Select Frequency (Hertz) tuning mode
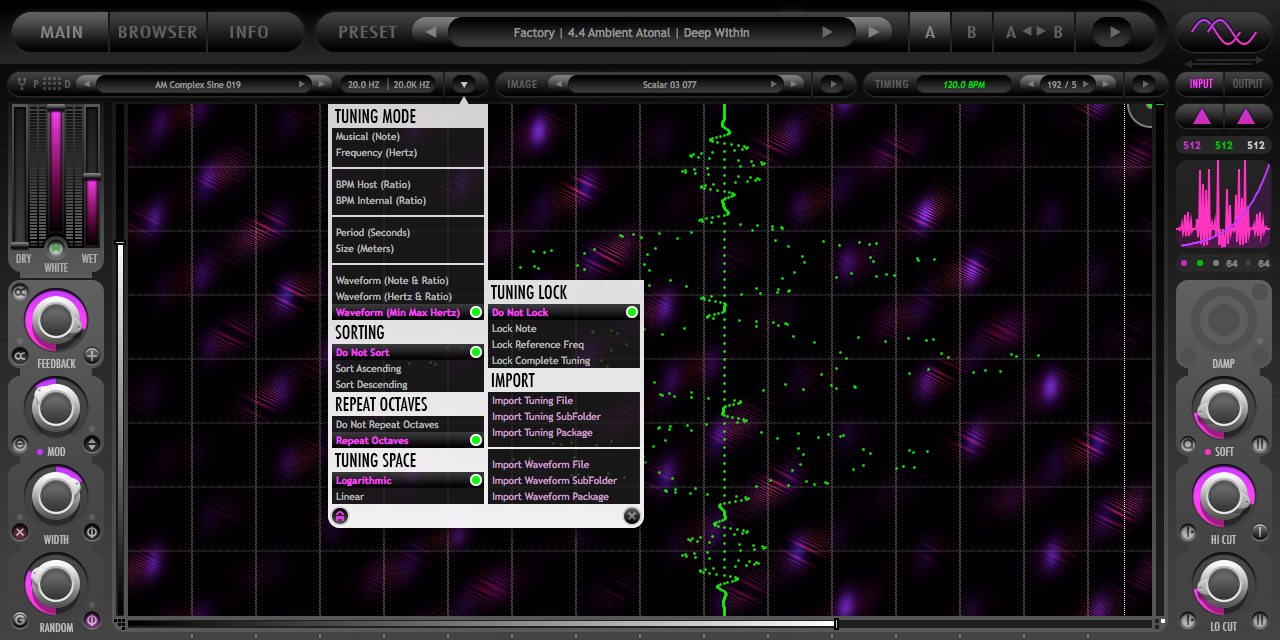Viewport: 1280px width, 640px height. 408,153
